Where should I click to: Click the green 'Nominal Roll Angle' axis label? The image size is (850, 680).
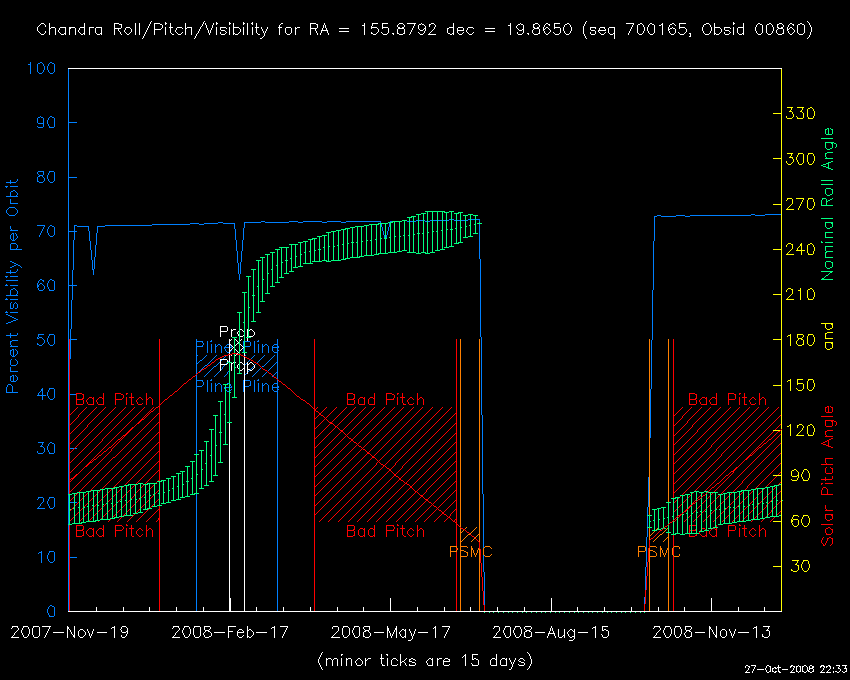[x=828, y=203]
